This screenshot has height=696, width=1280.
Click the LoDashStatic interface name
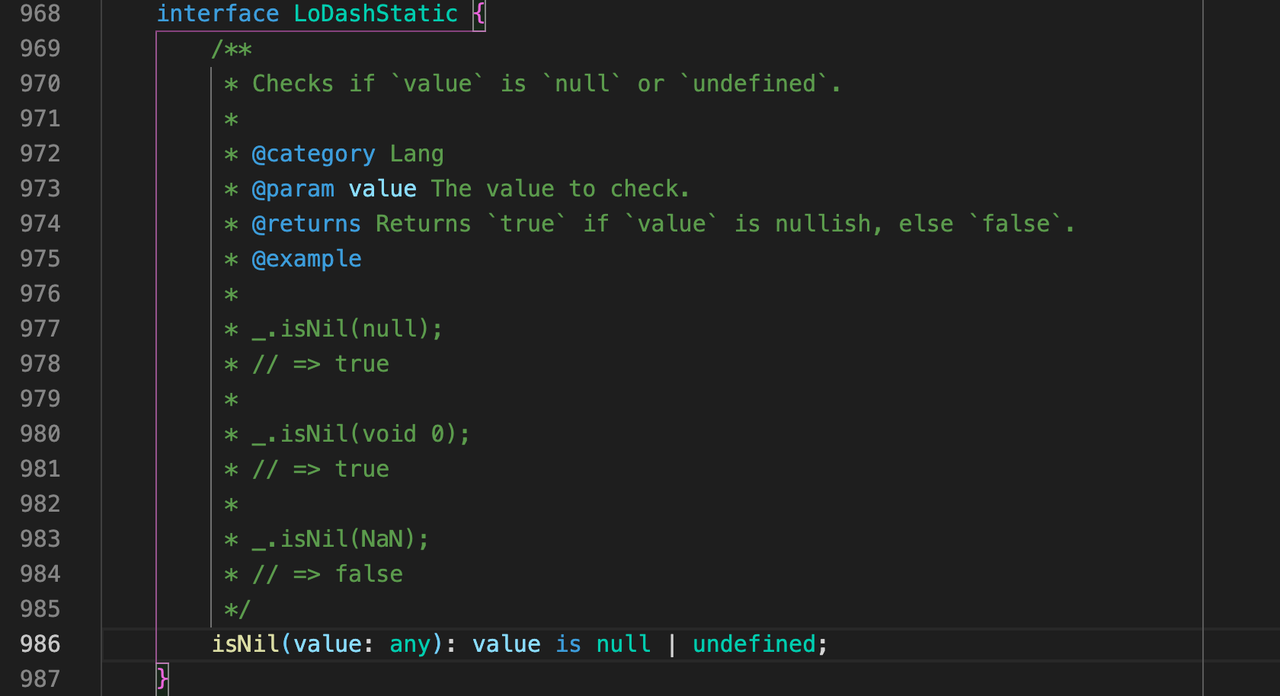(375, 14)
